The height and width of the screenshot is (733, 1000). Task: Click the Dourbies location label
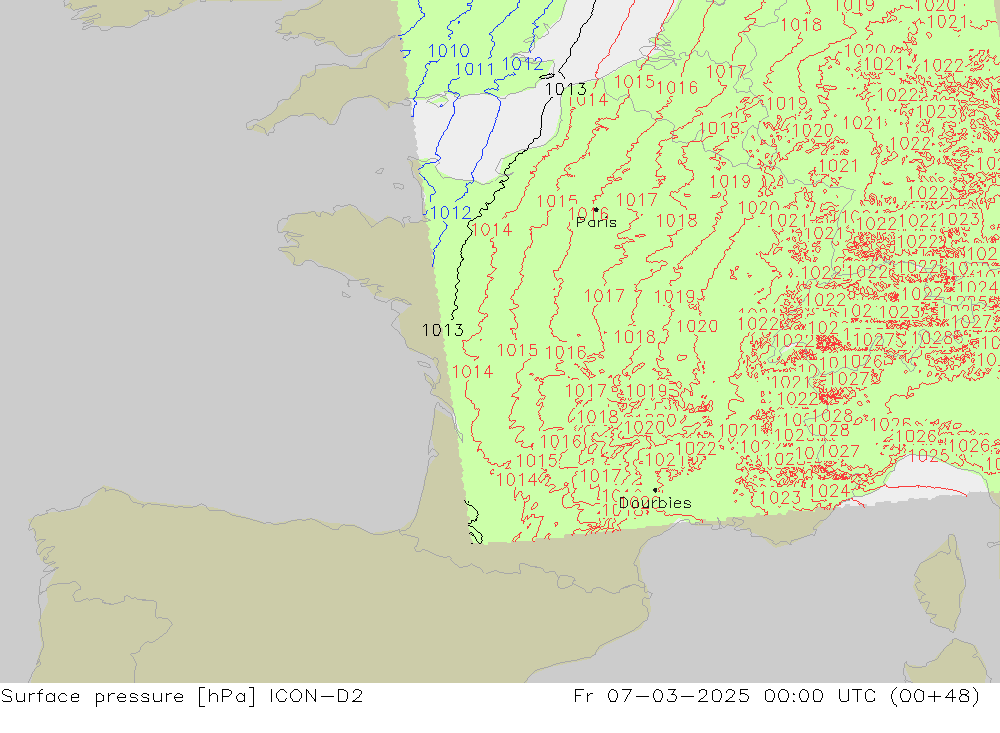(x=655, y=503)
